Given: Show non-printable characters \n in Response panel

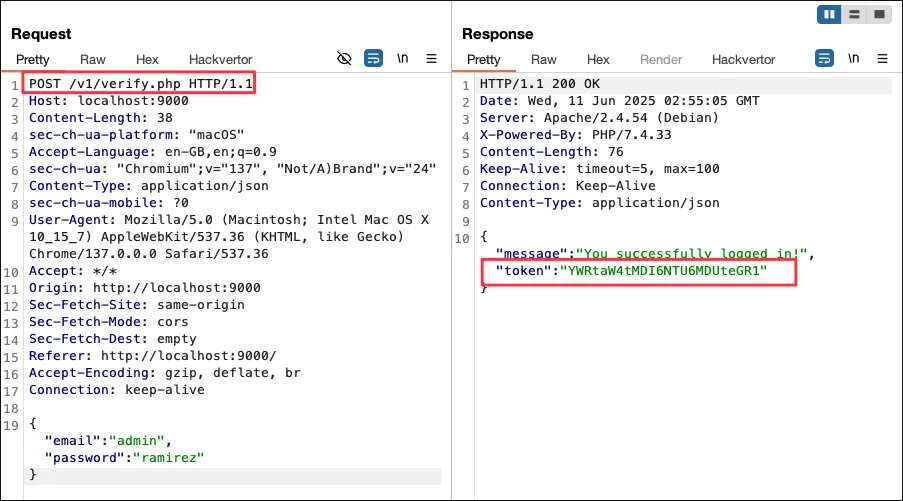Looking at the screenshot, I should (x=851, y=59).
